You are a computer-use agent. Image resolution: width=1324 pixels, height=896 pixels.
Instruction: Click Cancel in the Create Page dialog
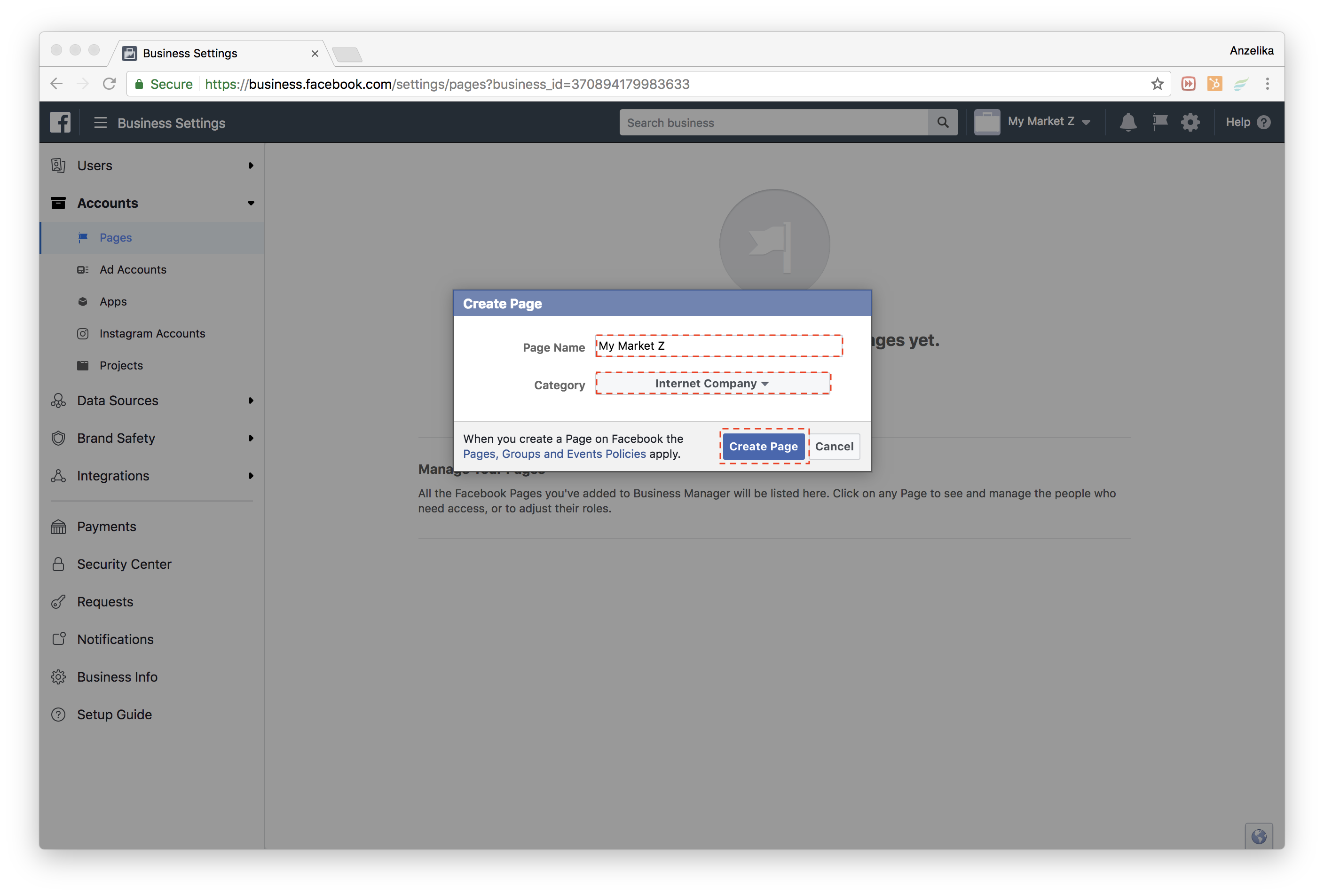click(834, 447)
